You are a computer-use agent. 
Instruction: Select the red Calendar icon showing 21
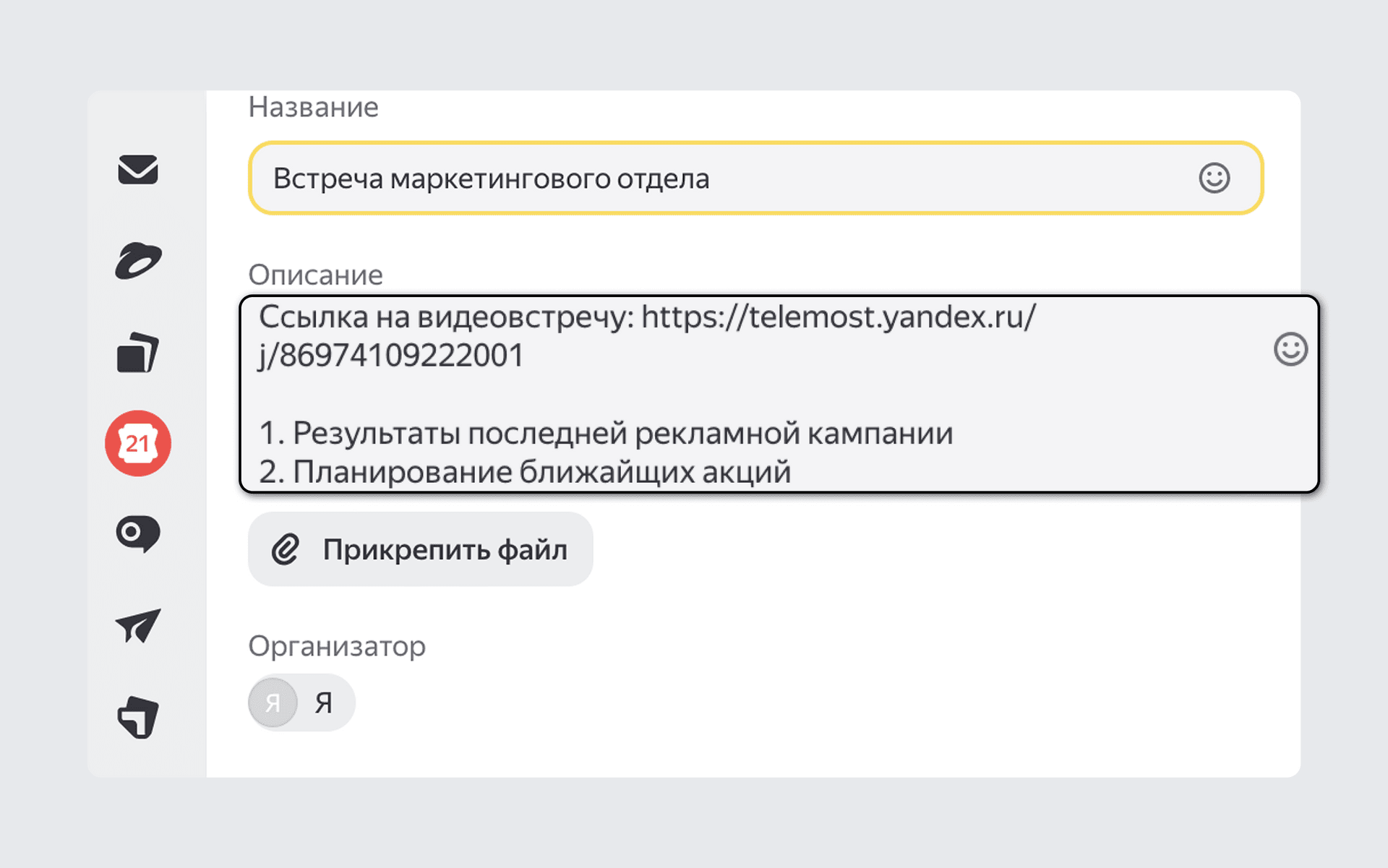point(138,443)
